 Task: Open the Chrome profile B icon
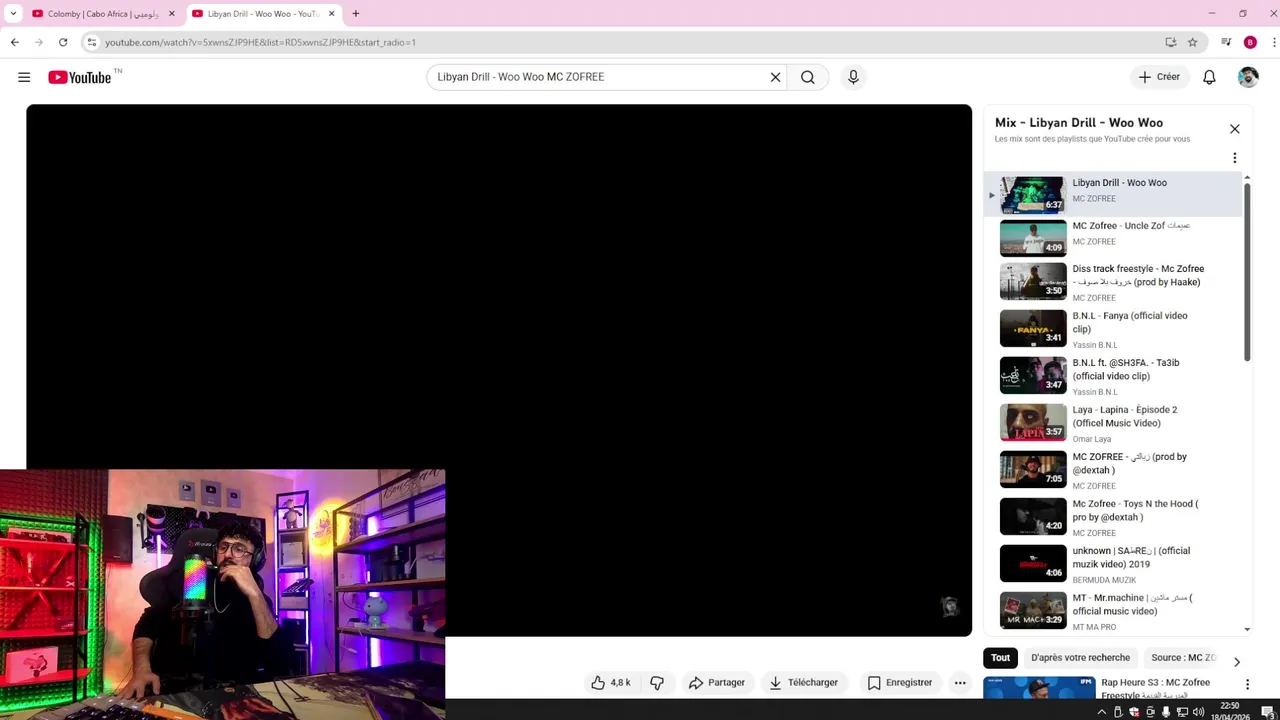[1250, 42]
